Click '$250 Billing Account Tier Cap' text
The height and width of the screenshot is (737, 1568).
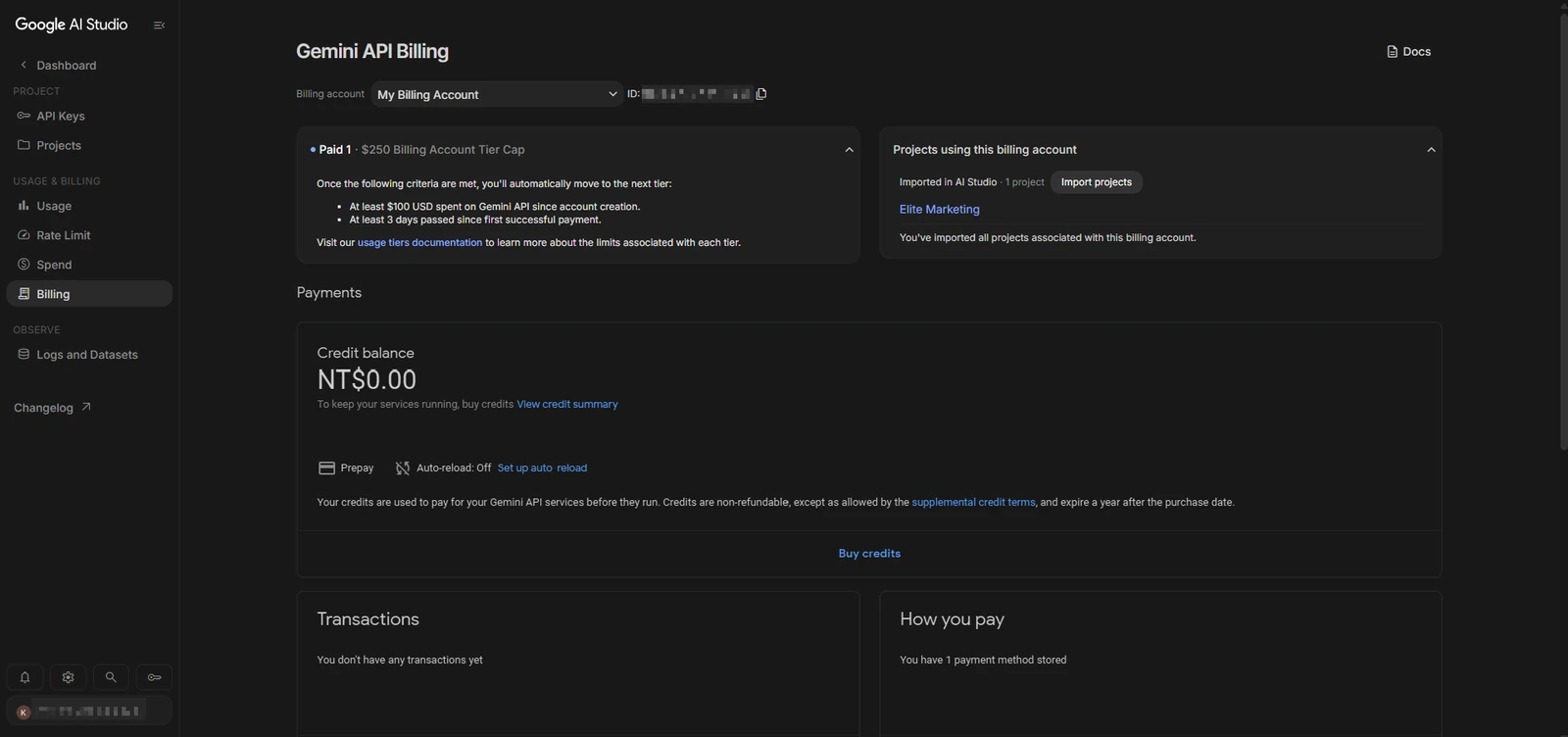[443, 150]
